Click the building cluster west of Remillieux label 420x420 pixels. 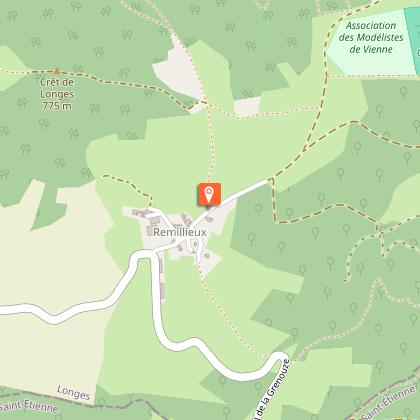tap(140, 212)
